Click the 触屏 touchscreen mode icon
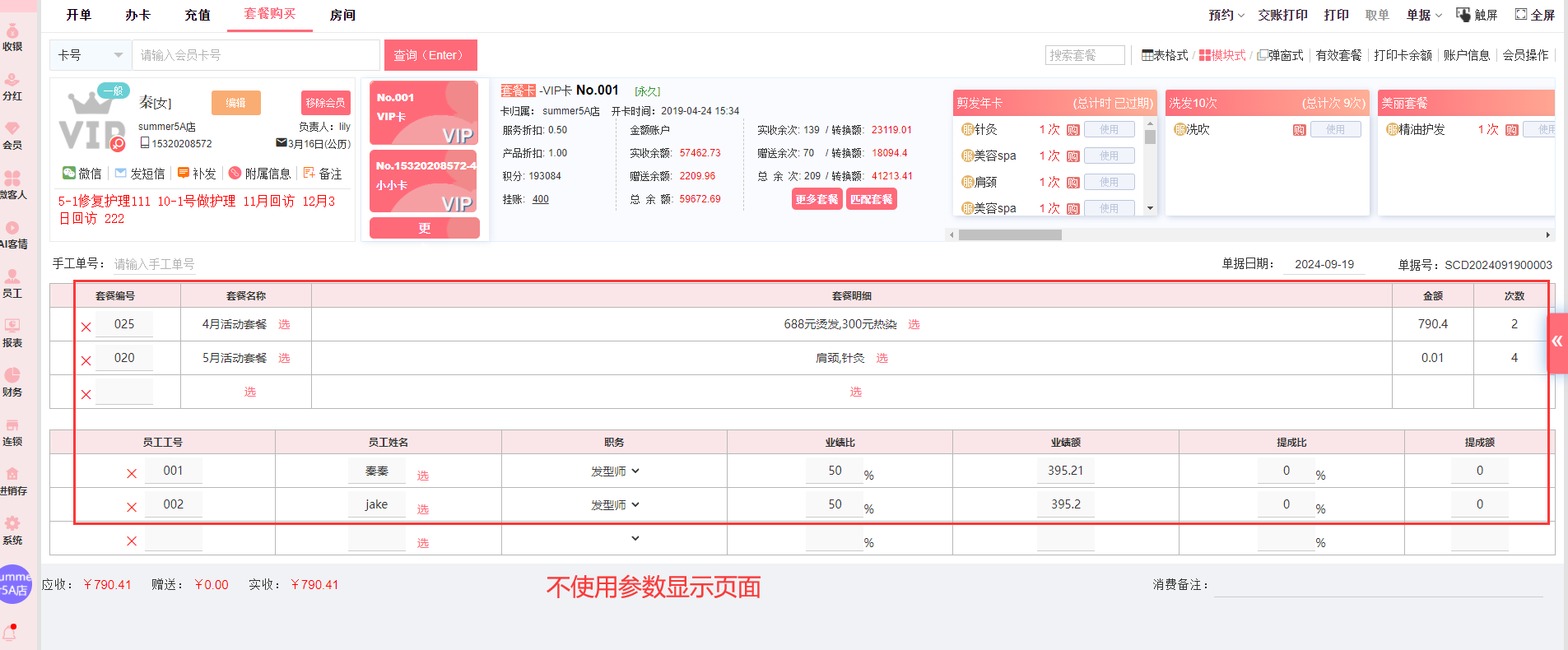The width and height of the screenshot is (1568, 650). click(1463, 14)
